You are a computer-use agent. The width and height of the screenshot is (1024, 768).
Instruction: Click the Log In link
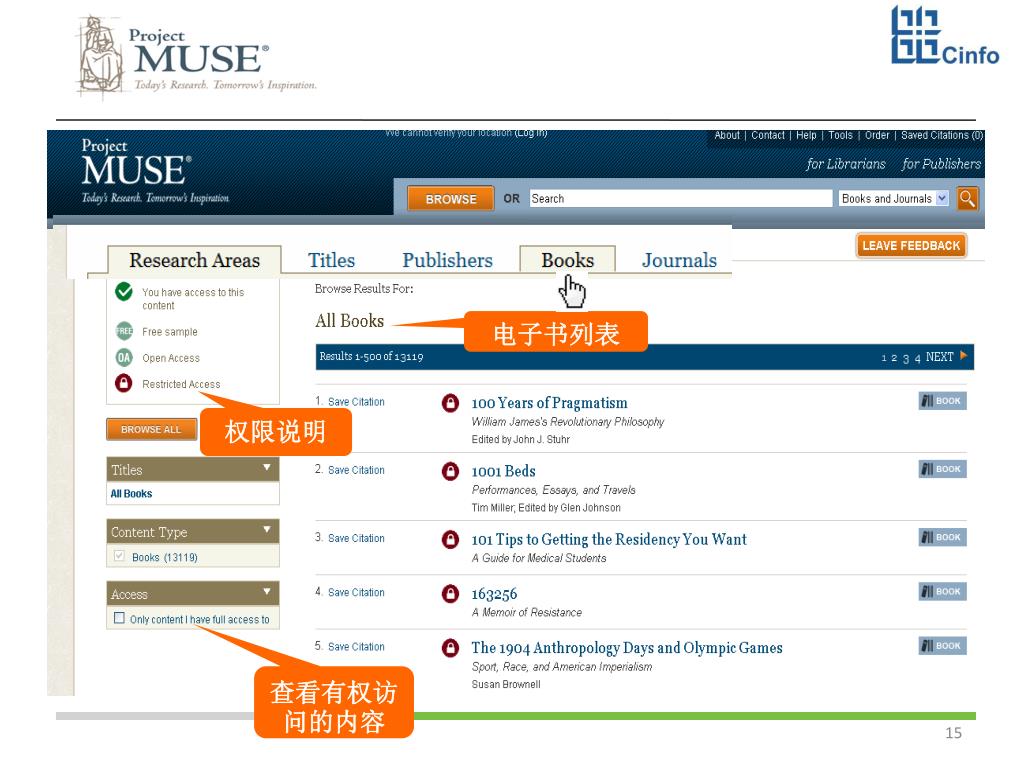[531, 133]
